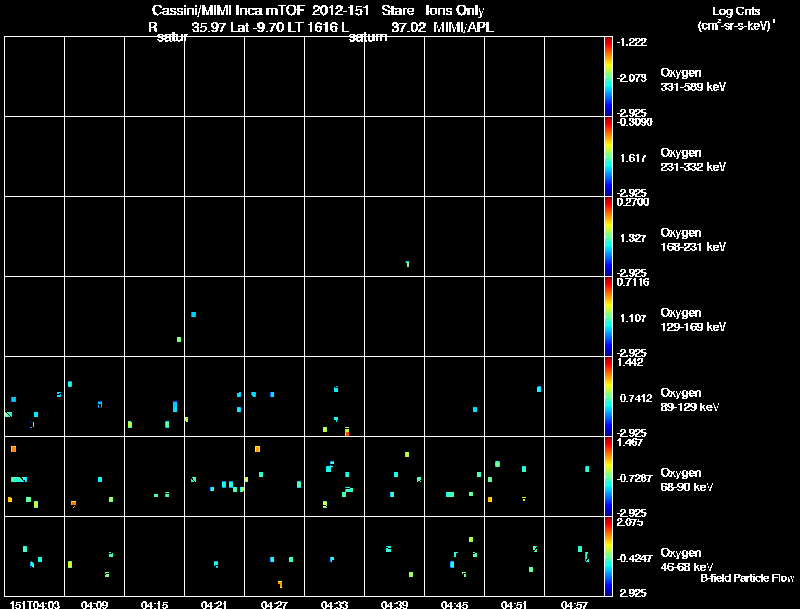The image size is (800, 609).
Task: Click the color scale beside 89-129 keV row
Action: coord(608,396)
